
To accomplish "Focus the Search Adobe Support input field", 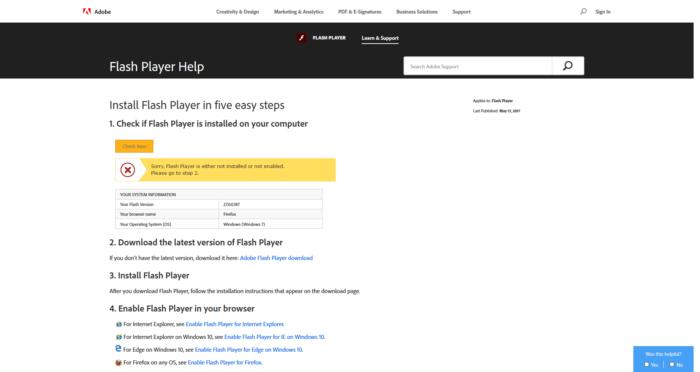I will point(478,66).
